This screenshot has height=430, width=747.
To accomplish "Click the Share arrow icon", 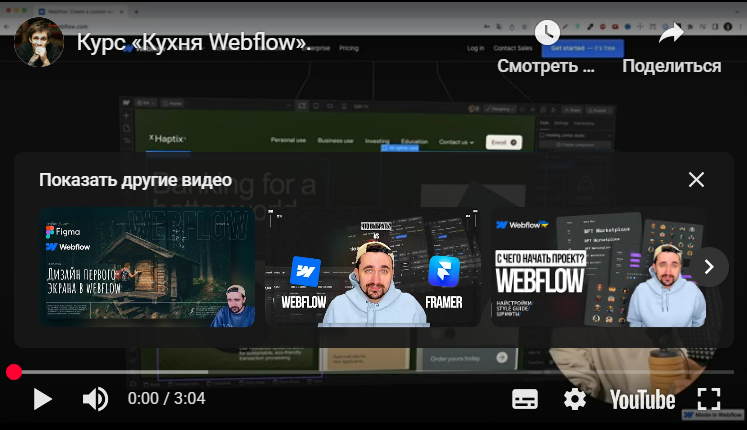I will 671,34.
